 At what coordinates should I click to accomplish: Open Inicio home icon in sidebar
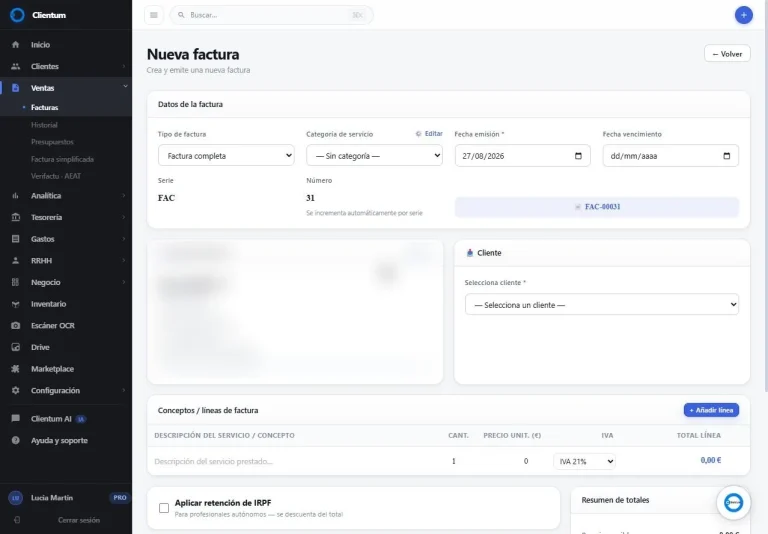16,45
